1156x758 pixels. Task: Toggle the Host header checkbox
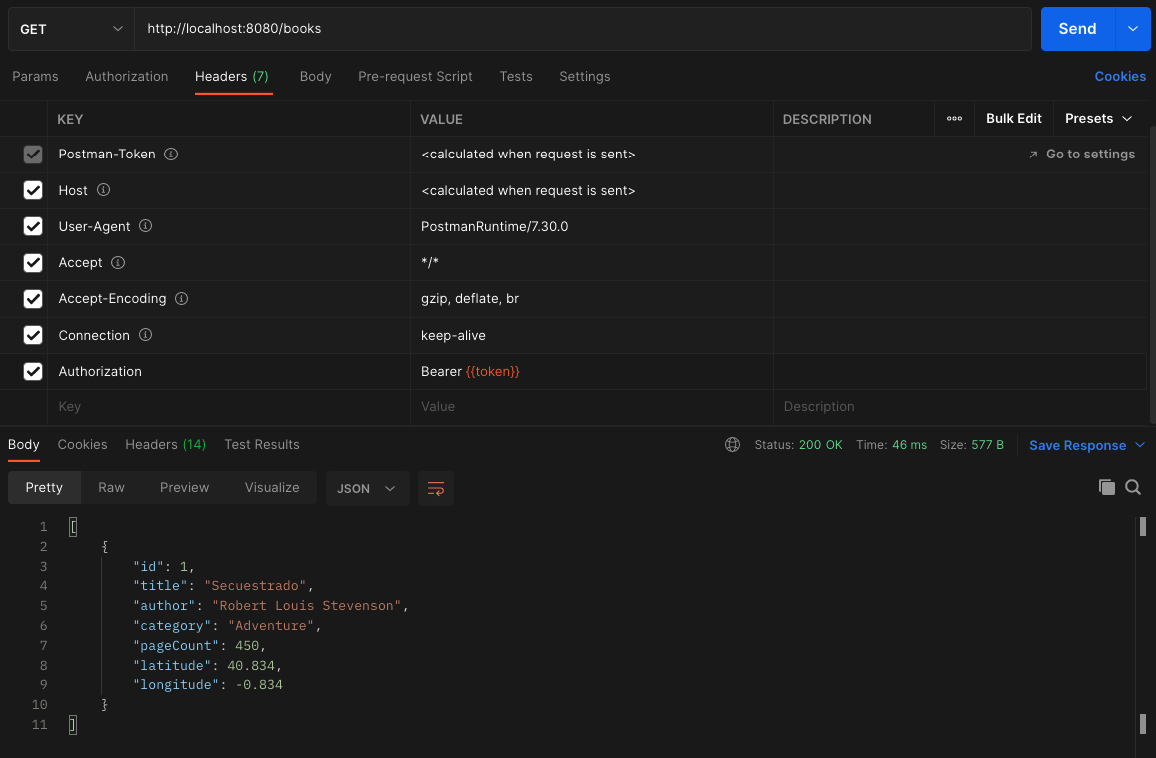tap(33, 190)
